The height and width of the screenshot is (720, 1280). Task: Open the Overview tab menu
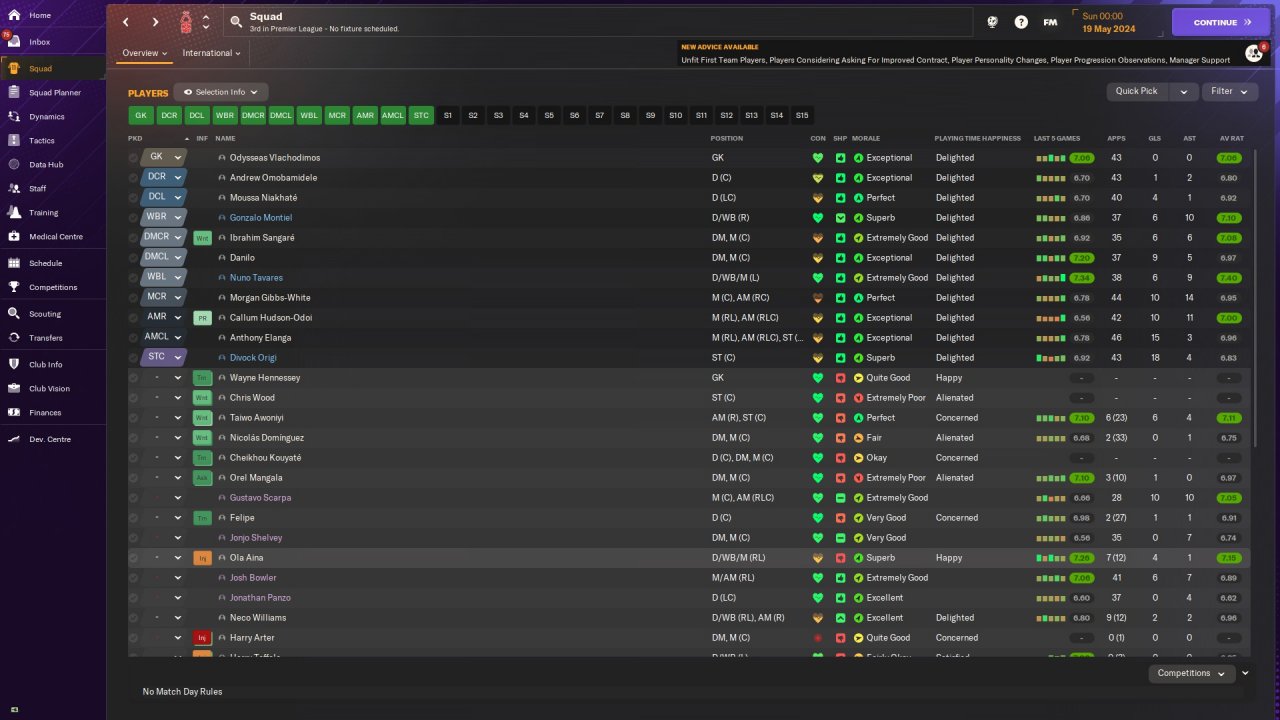click(x=145, y=53)
